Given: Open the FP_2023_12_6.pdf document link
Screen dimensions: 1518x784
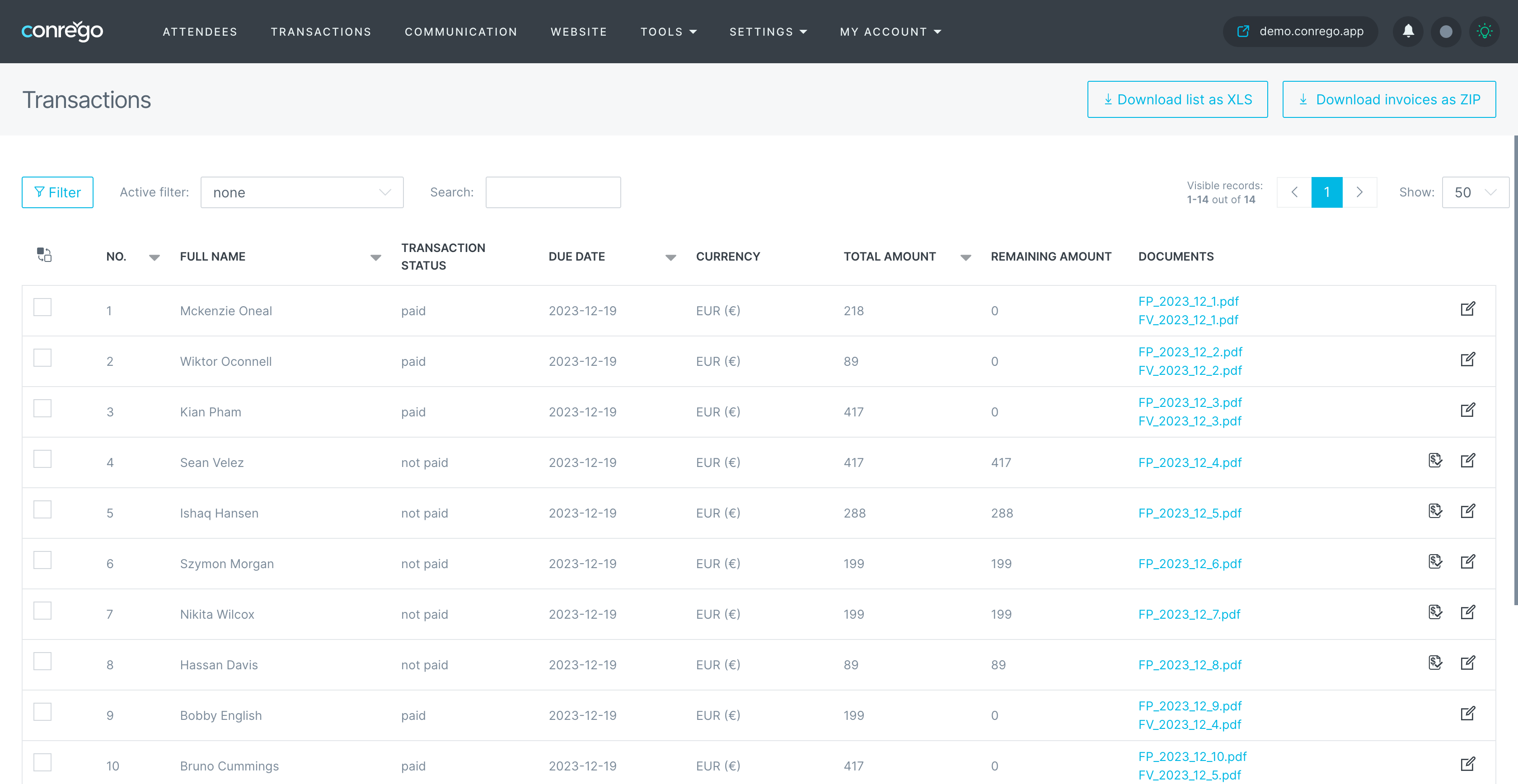Looking at the screenshot, I should click(1189, 564).
